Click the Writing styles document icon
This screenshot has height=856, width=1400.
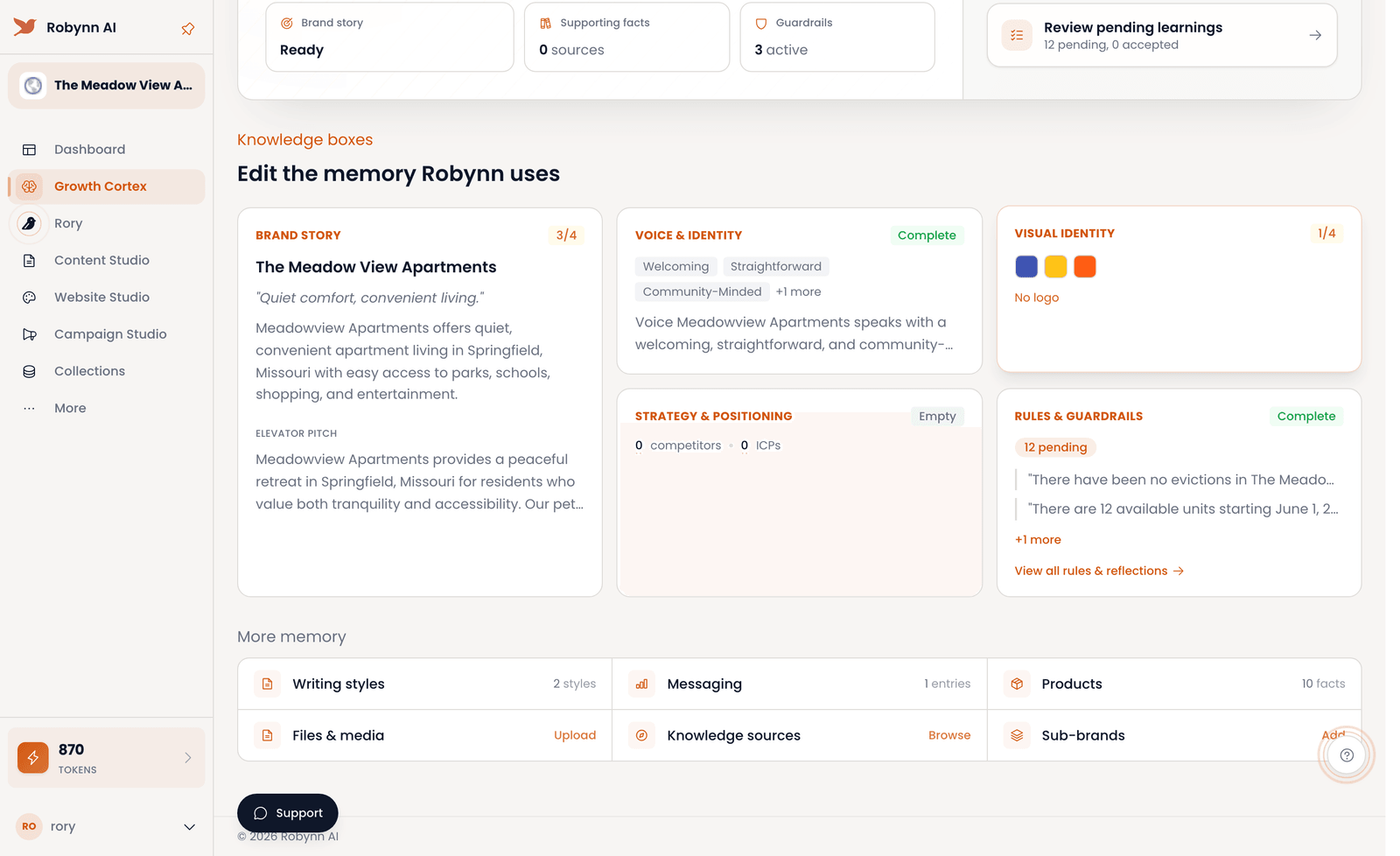268,684
